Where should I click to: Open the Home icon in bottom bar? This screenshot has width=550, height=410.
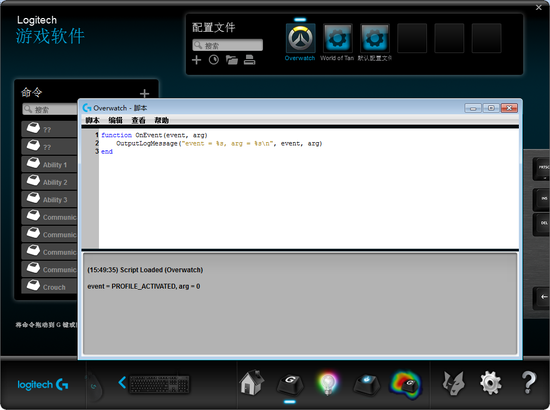tap(251, 382)
